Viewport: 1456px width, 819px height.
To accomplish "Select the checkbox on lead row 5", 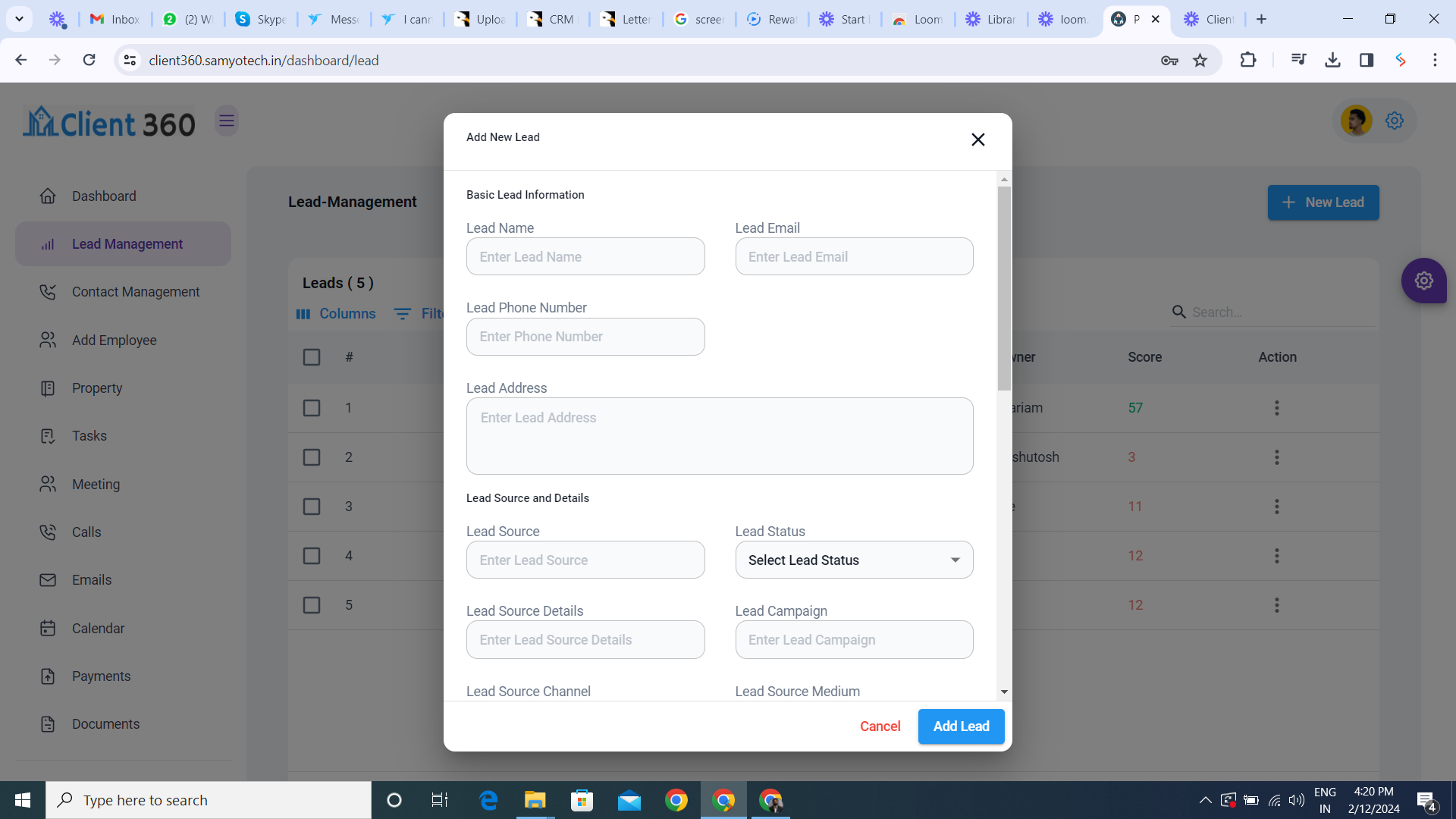I will 312,604.
